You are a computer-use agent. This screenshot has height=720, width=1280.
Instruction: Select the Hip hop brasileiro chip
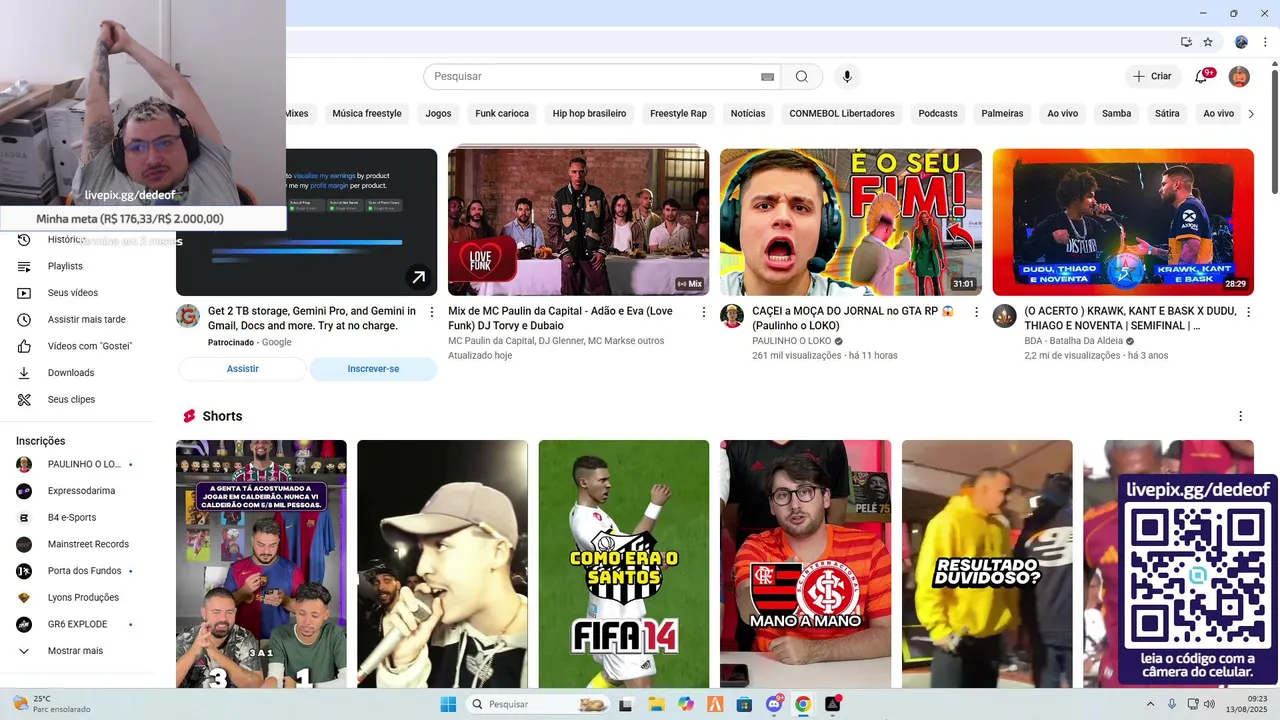(589, 114)
